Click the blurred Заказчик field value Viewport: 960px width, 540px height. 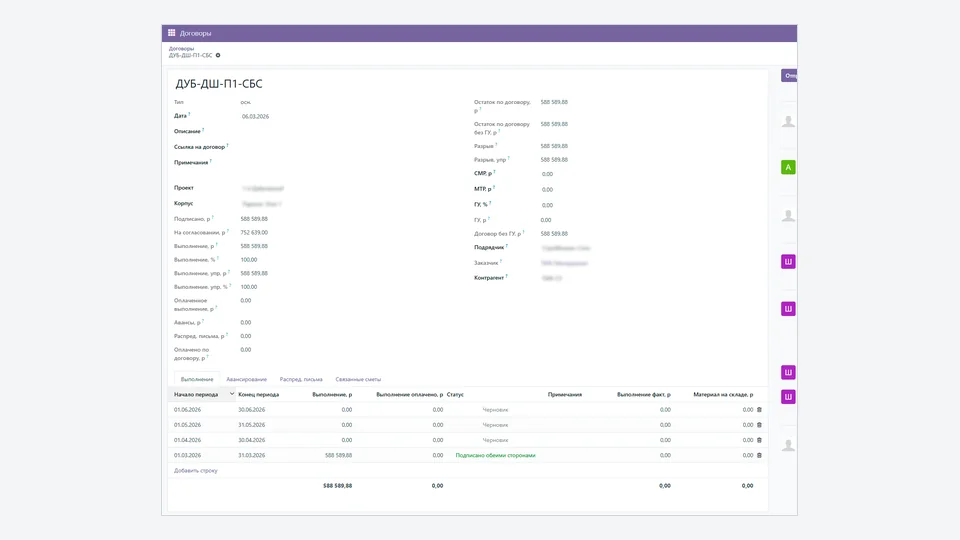click(x=564, y=263)
